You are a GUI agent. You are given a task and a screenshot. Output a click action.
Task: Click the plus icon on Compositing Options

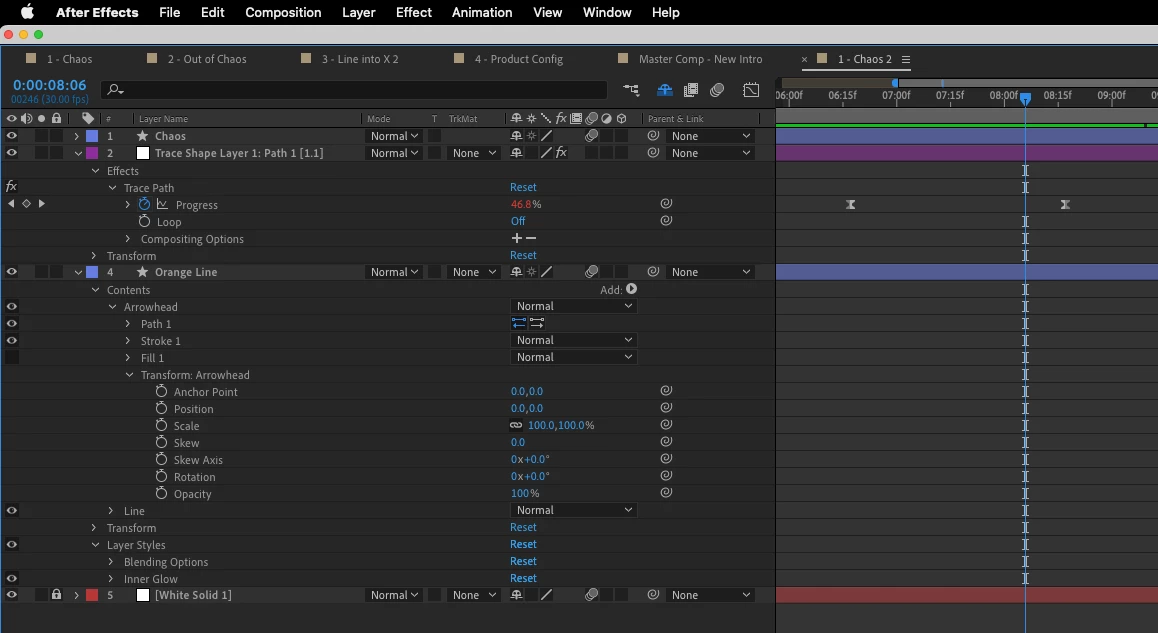pyautogui.click(x=516, y=238)
